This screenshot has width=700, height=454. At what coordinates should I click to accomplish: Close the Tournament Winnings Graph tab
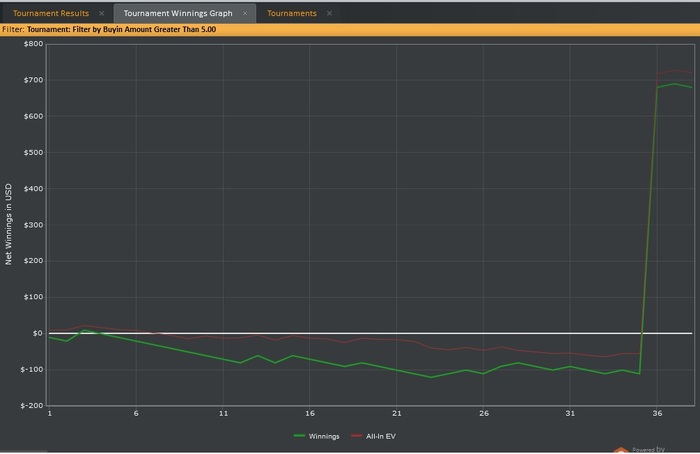[x=245, y=14]
